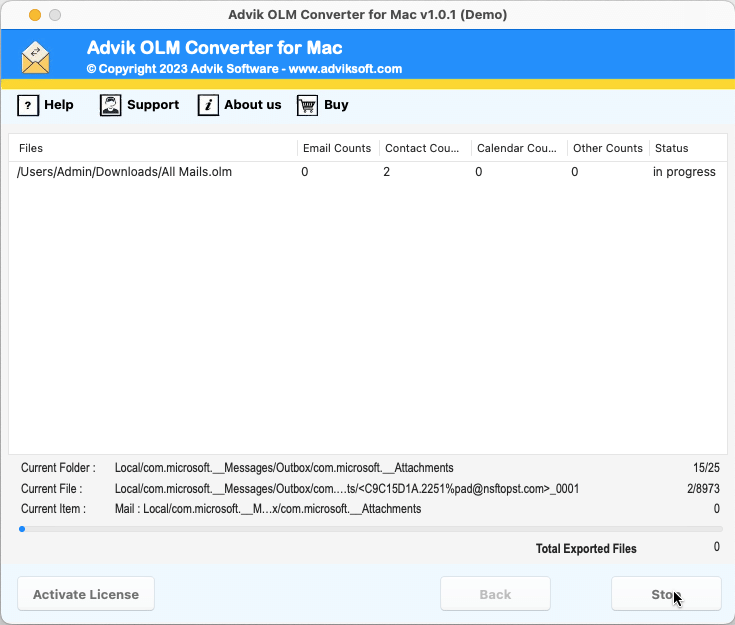This screenshot has height=625, width=735.
Task: Click the Other Counts column header
Action: (608, 148)
